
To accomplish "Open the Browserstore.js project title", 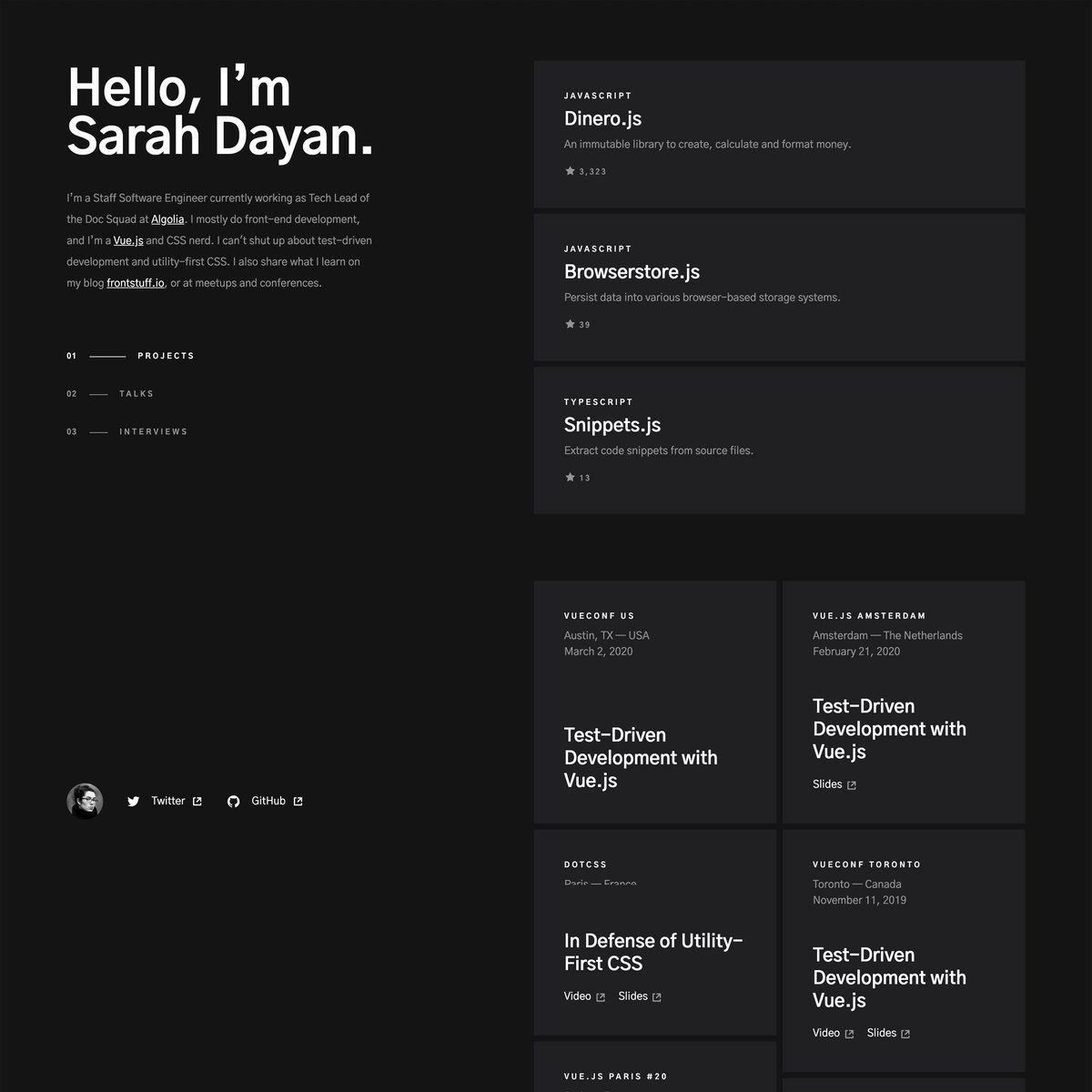I will coord(632,272).
